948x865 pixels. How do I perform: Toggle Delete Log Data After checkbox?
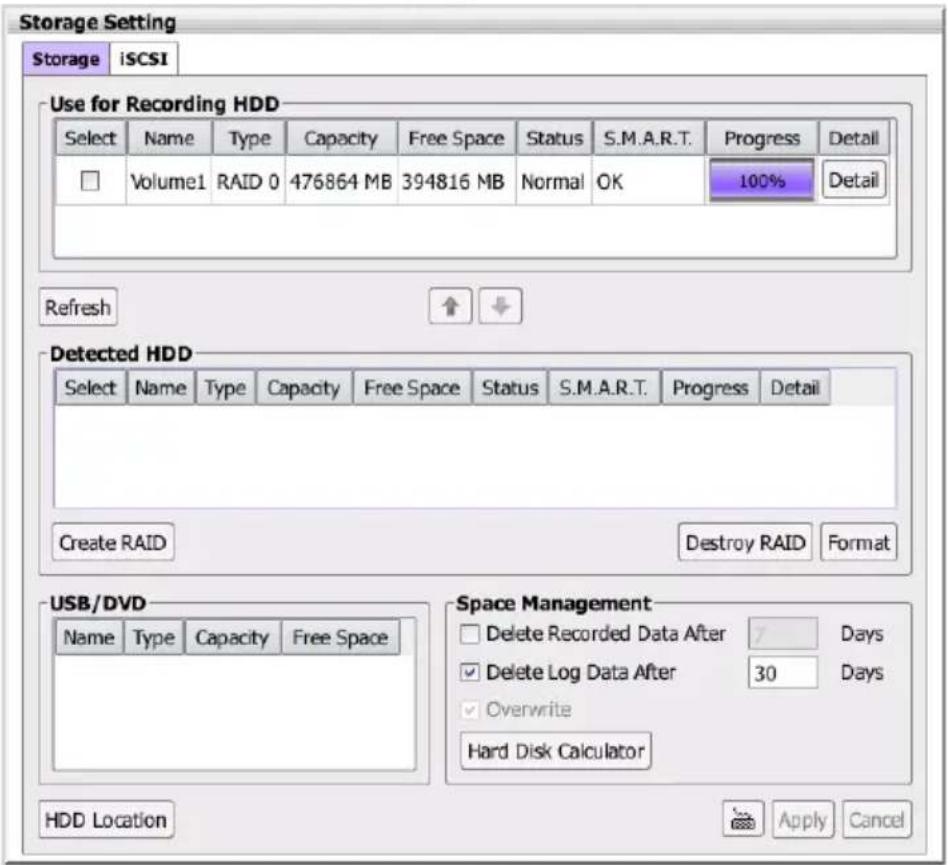click(x=470, y=672)
